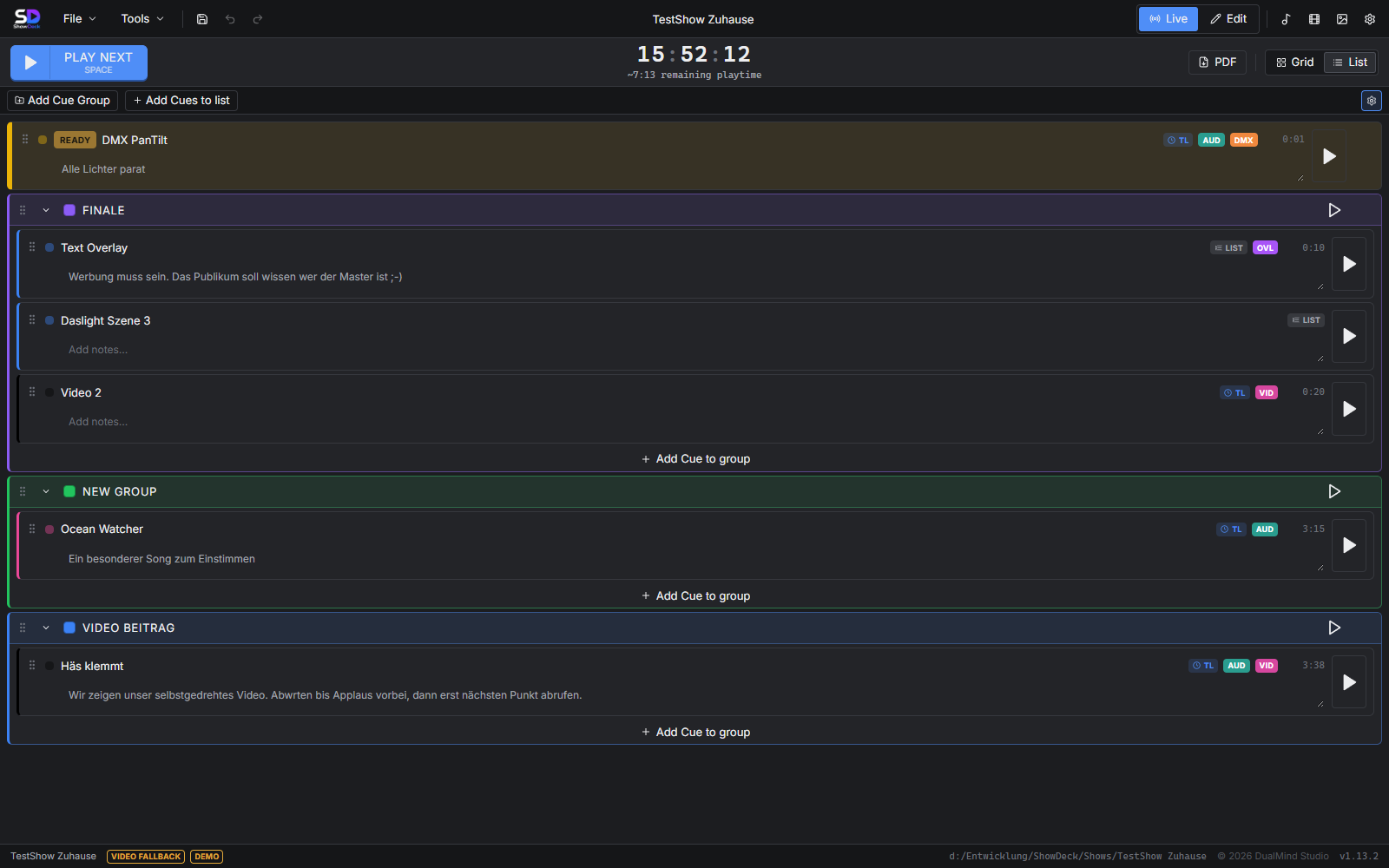Open the music note audio icon
This screenshot has height=868, width=1389.
pyautogui.click(x=1287, y=19)
